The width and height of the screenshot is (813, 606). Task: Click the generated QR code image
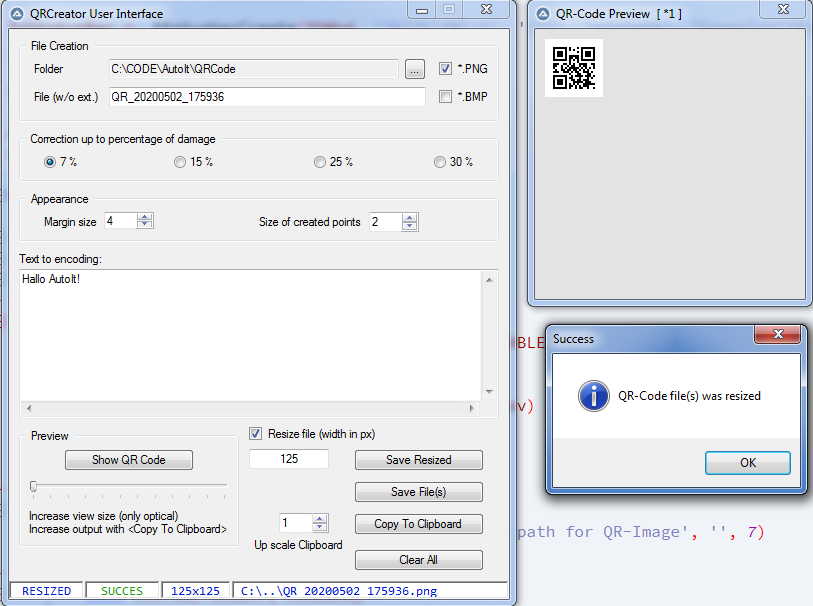(574, 69)
